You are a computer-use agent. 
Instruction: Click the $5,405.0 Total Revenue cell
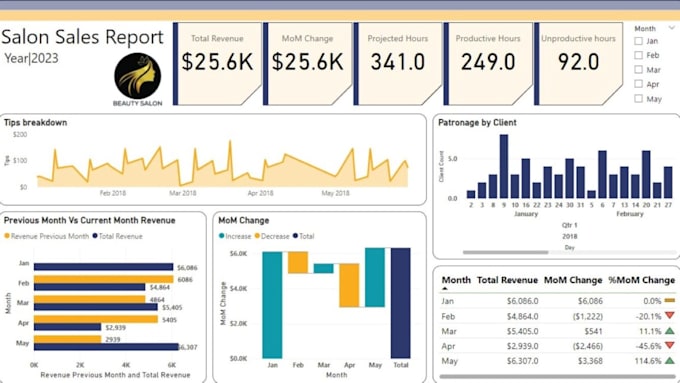[523, 331]
